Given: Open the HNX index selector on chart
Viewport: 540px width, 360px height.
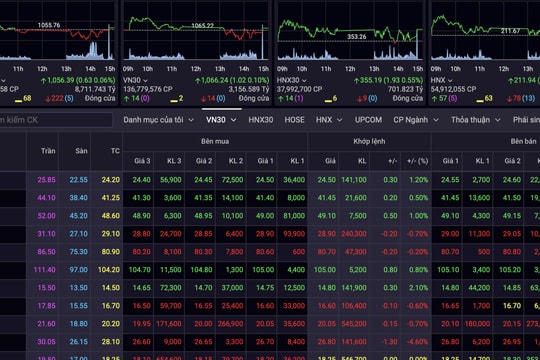Looking at the screenshot, I should (x=441, y=80).
